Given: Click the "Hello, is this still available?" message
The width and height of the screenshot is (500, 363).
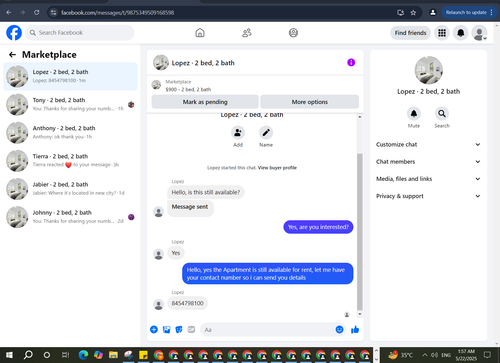Looking at the screenshot, I should [x=206, y=192].
